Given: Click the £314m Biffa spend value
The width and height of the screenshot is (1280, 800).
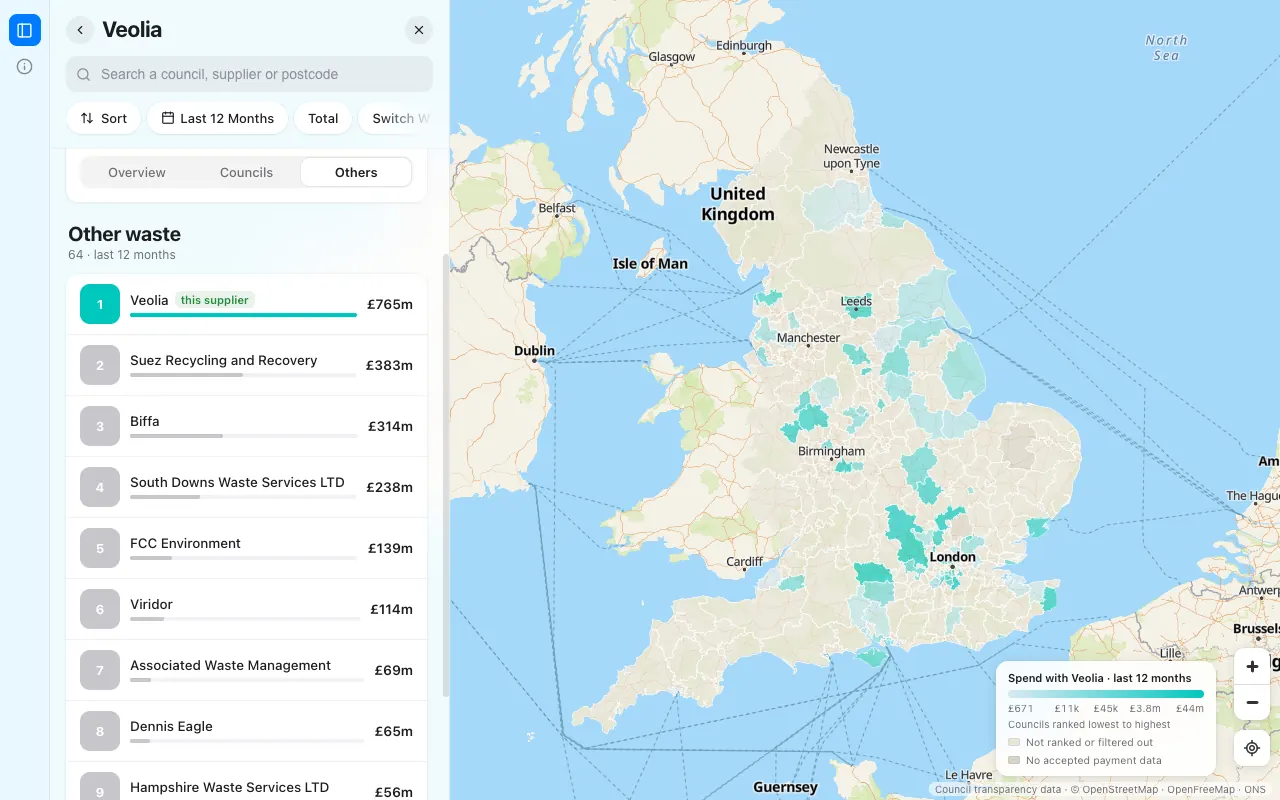Looking at the screenshot, I should click(x=390, y=426).
